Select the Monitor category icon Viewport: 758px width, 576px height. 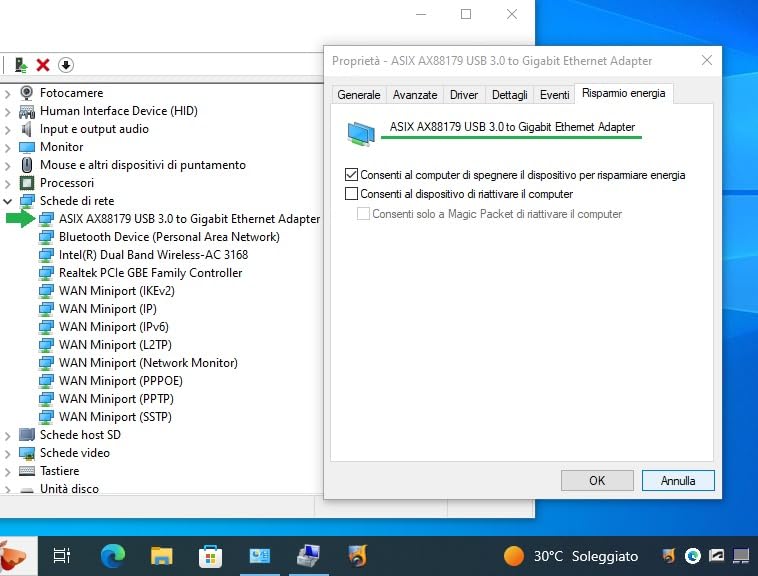pos(27,147)
